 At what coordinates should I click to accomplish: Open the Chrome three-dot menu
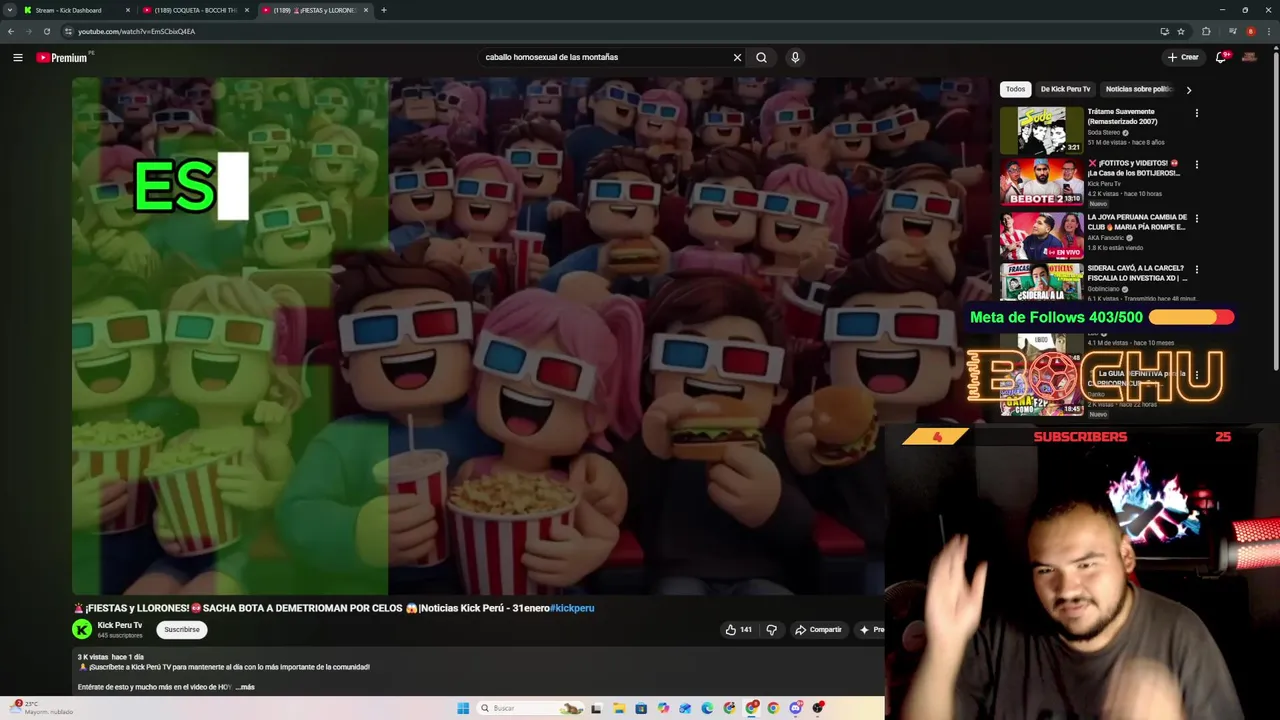click(x=1268, y=31)
